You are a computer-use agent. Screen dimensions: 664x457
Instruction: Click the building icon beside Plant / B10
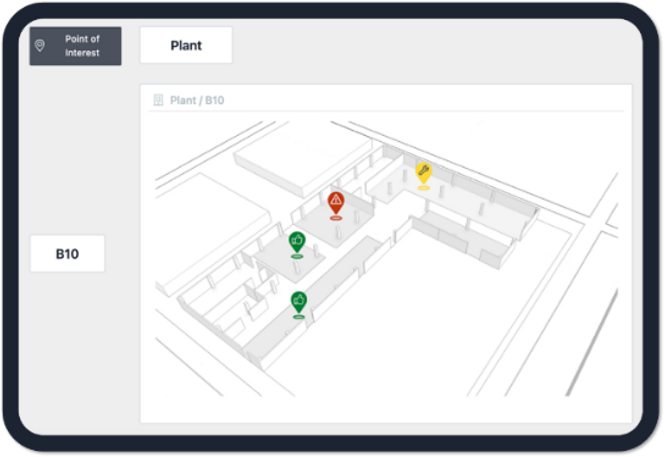tap(158, 100)
